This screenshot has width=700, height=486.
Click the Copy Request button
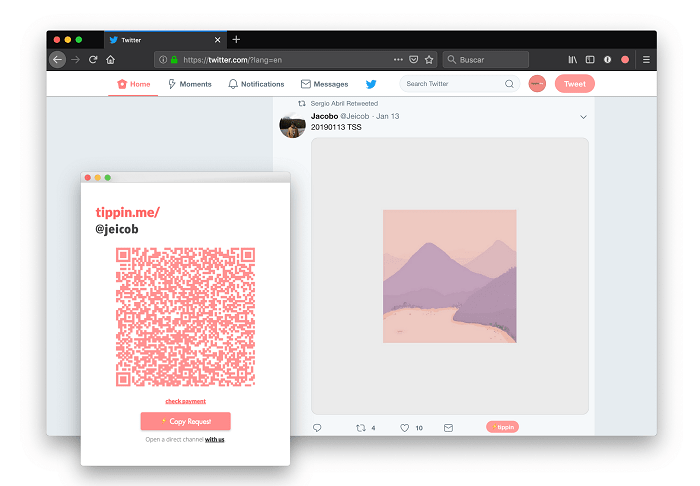[185, 421]
